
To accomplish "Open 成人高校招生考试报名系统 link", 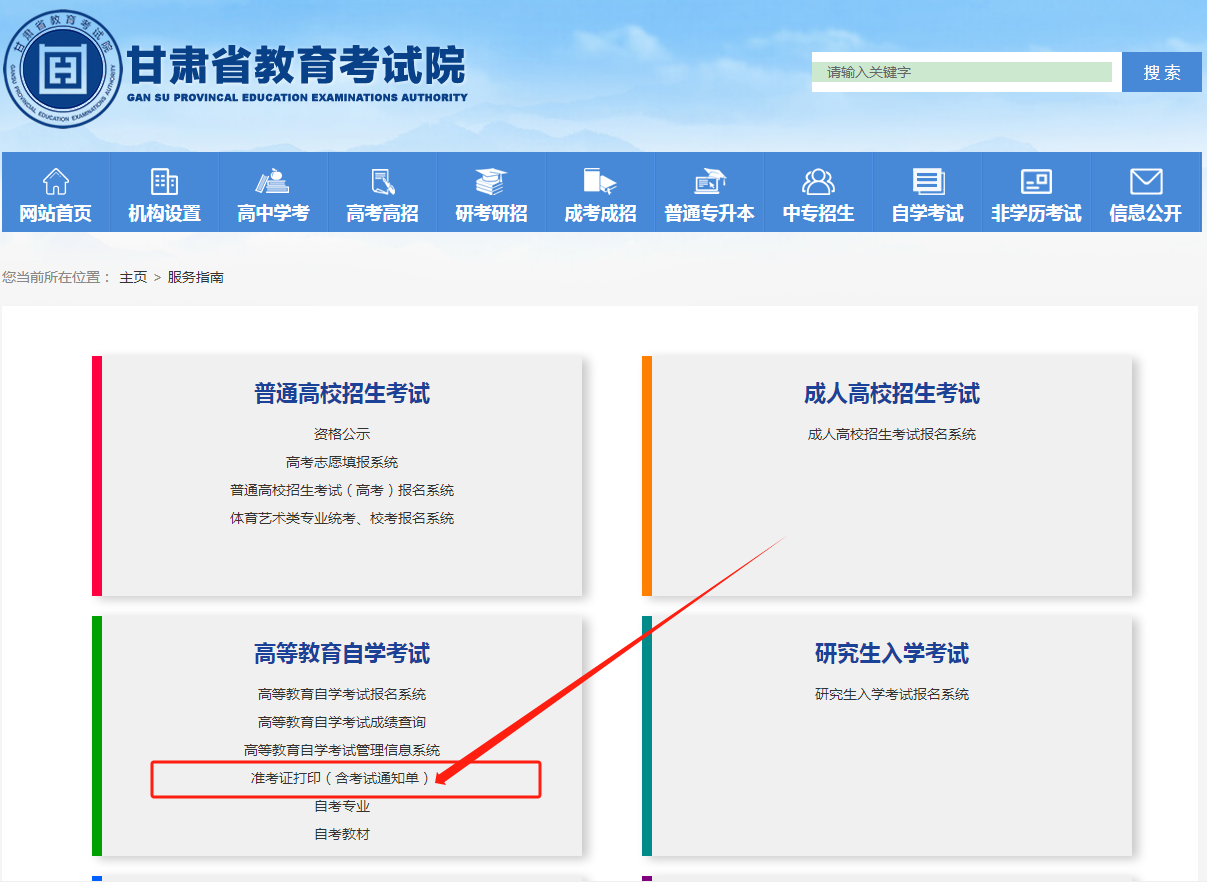I will [892, 434].
